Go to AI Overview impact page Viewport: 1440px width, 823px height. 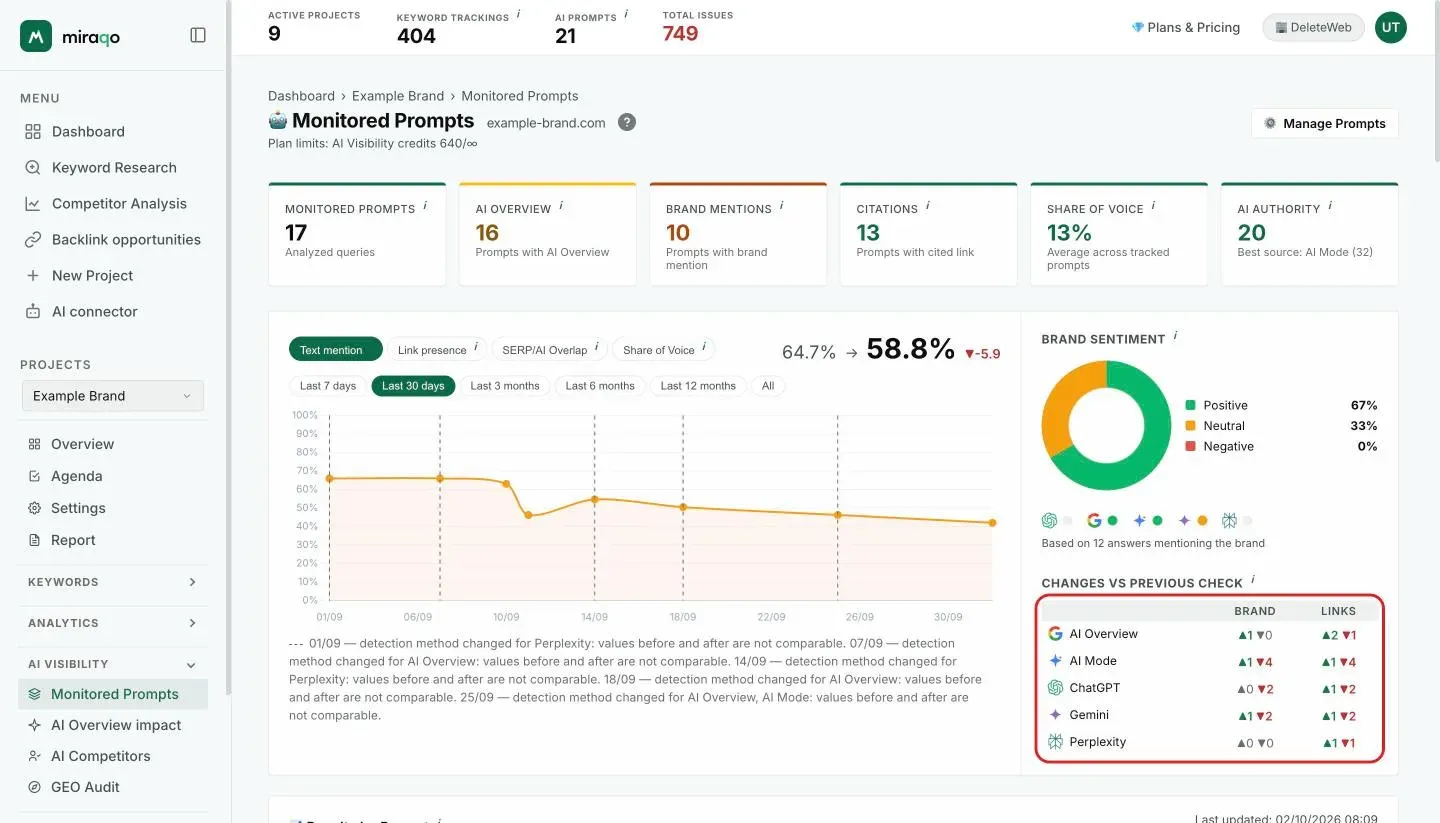[116, 725]
